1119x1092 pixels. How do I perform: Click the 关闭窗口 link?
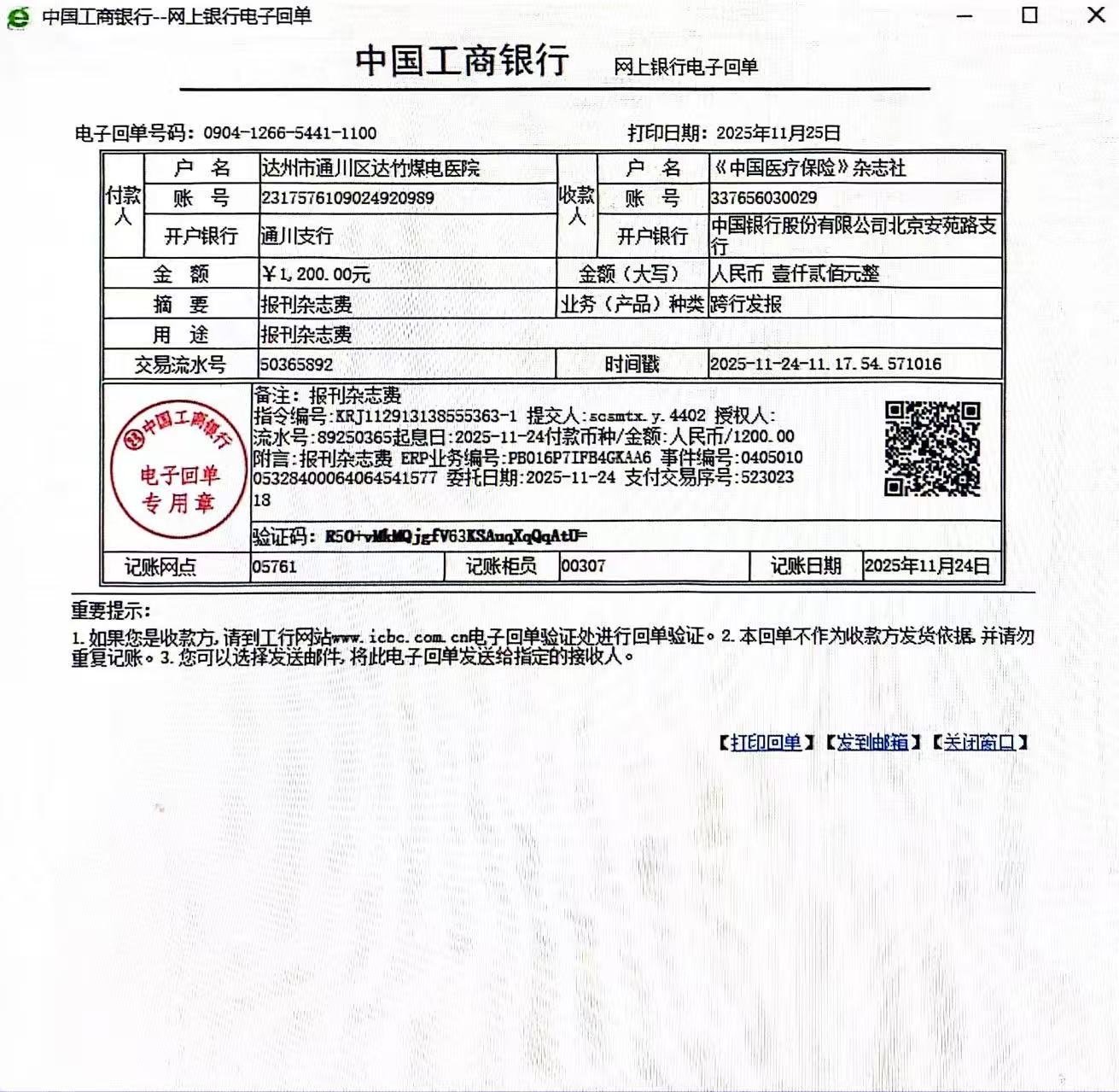[979, 742]
